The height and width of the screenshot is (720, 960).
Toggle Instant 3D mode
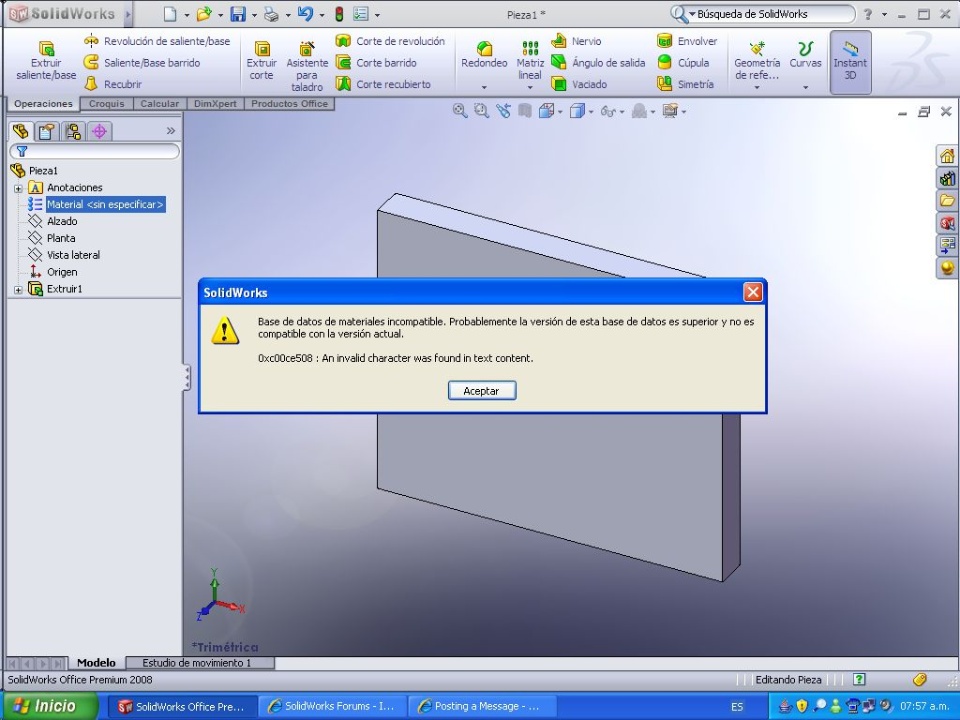point(850,62)
